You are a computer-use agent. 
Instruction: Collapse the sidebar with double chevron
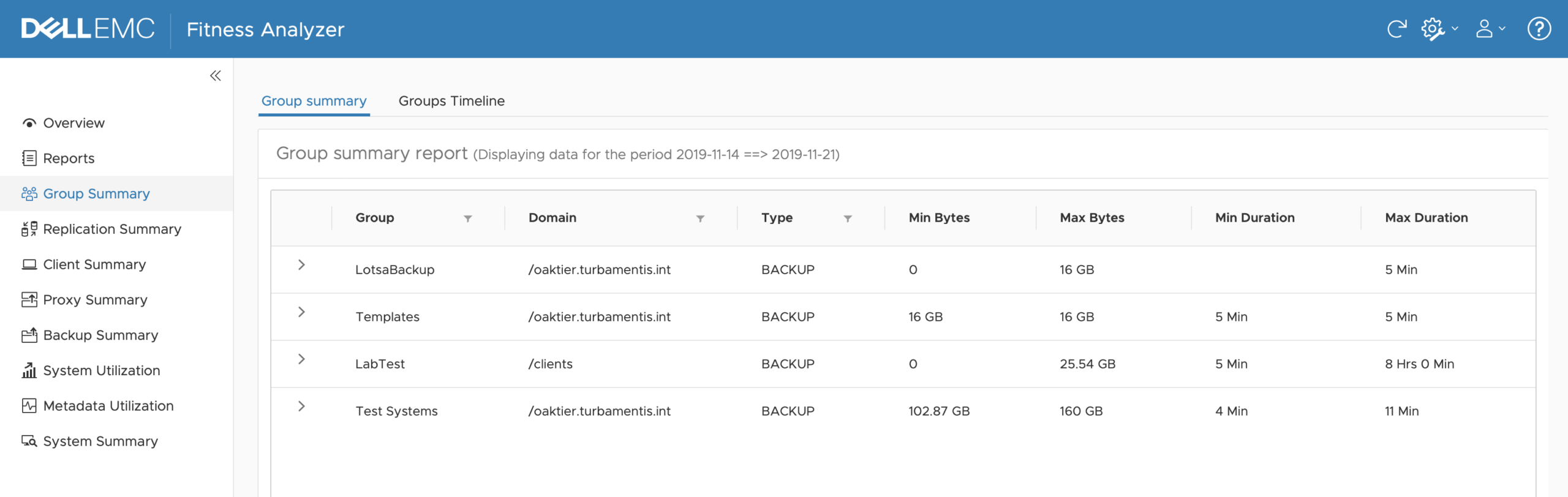point(216,76)
